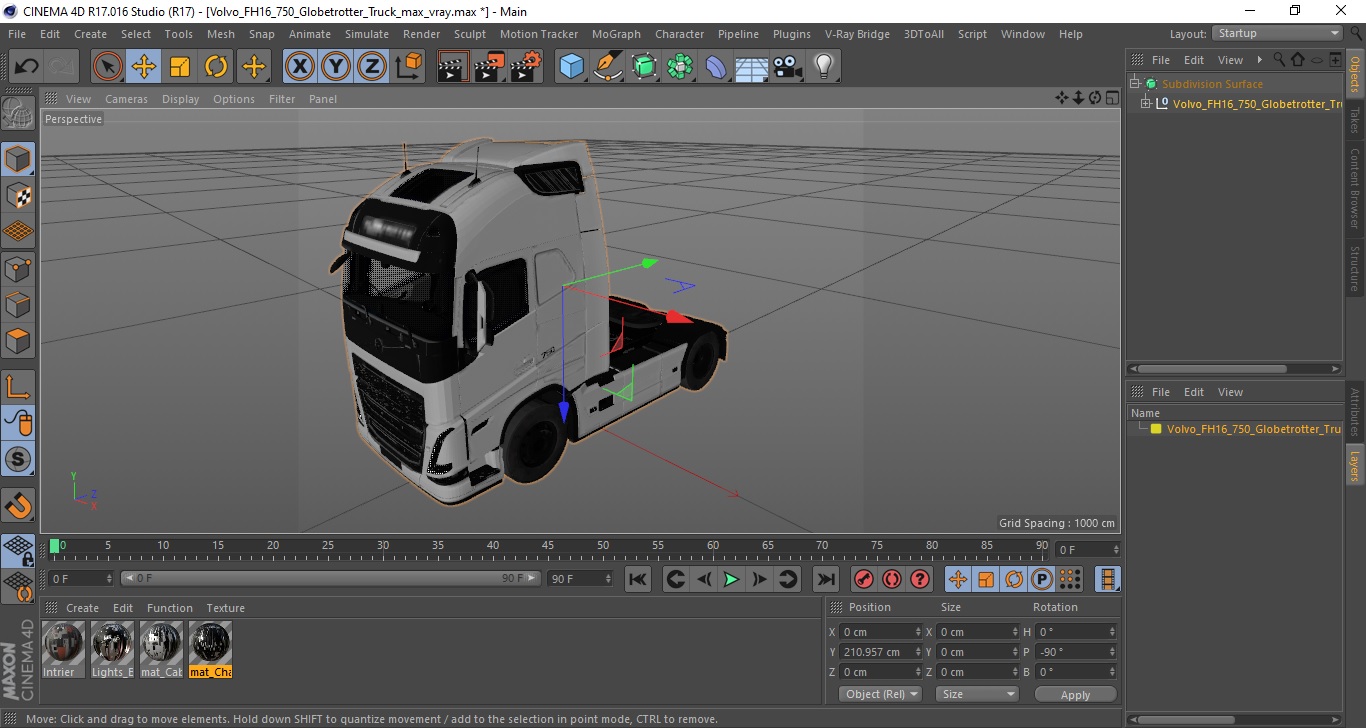Click the Play Forwards button

click(x=732, y=579)
